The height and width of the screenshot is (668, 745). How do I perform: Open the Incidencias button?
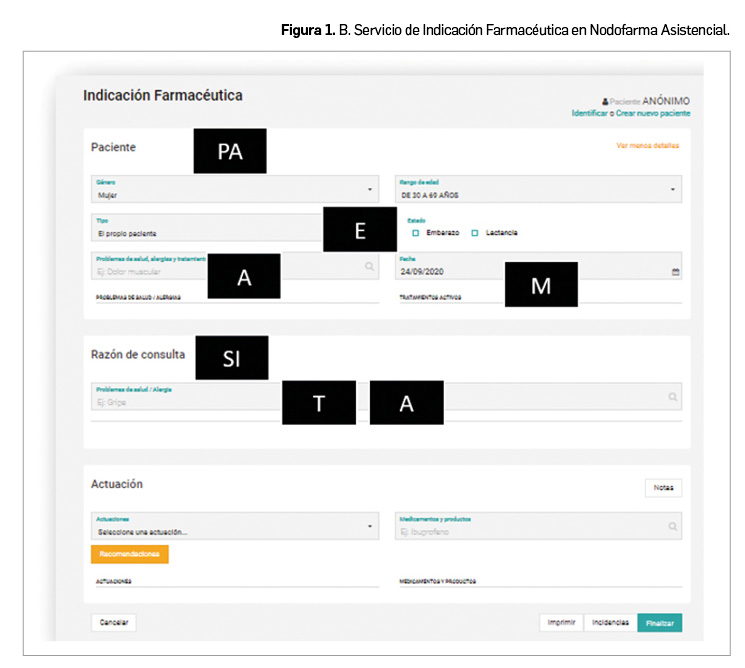610,622
